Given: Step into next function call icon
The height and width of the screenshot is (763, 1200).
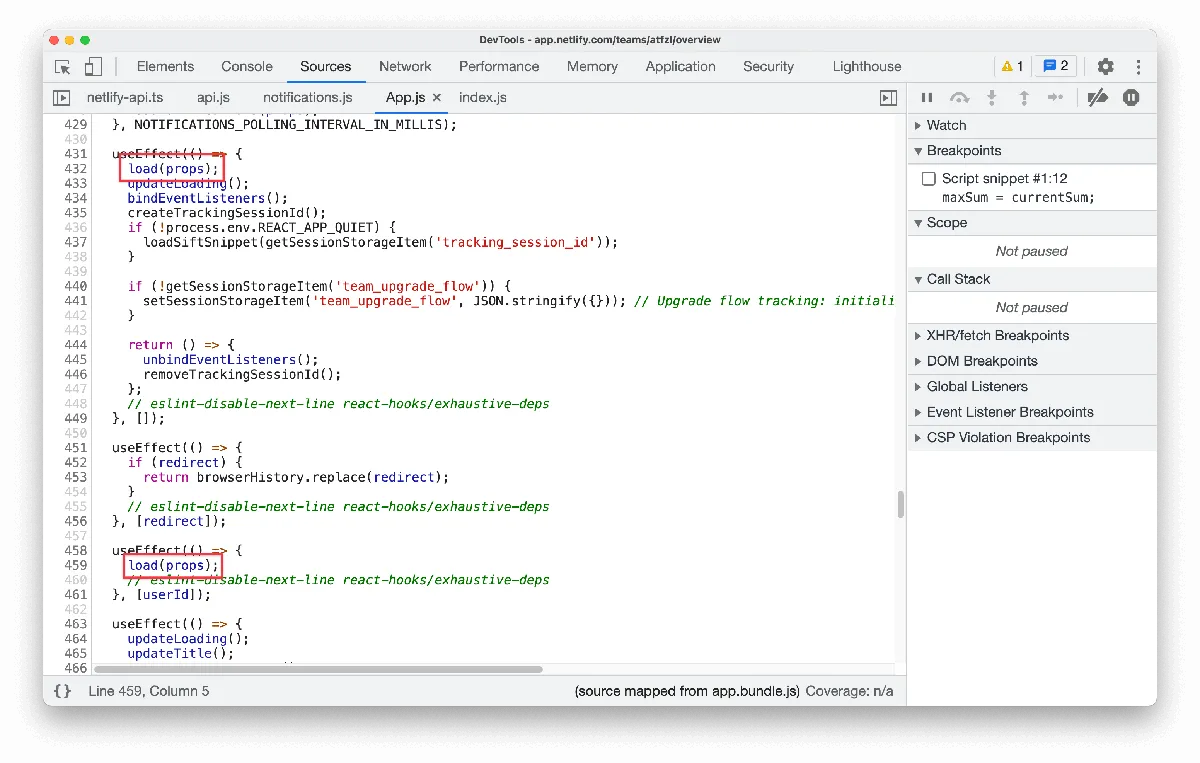Looking at the screenshot, I should pos(992,98).
